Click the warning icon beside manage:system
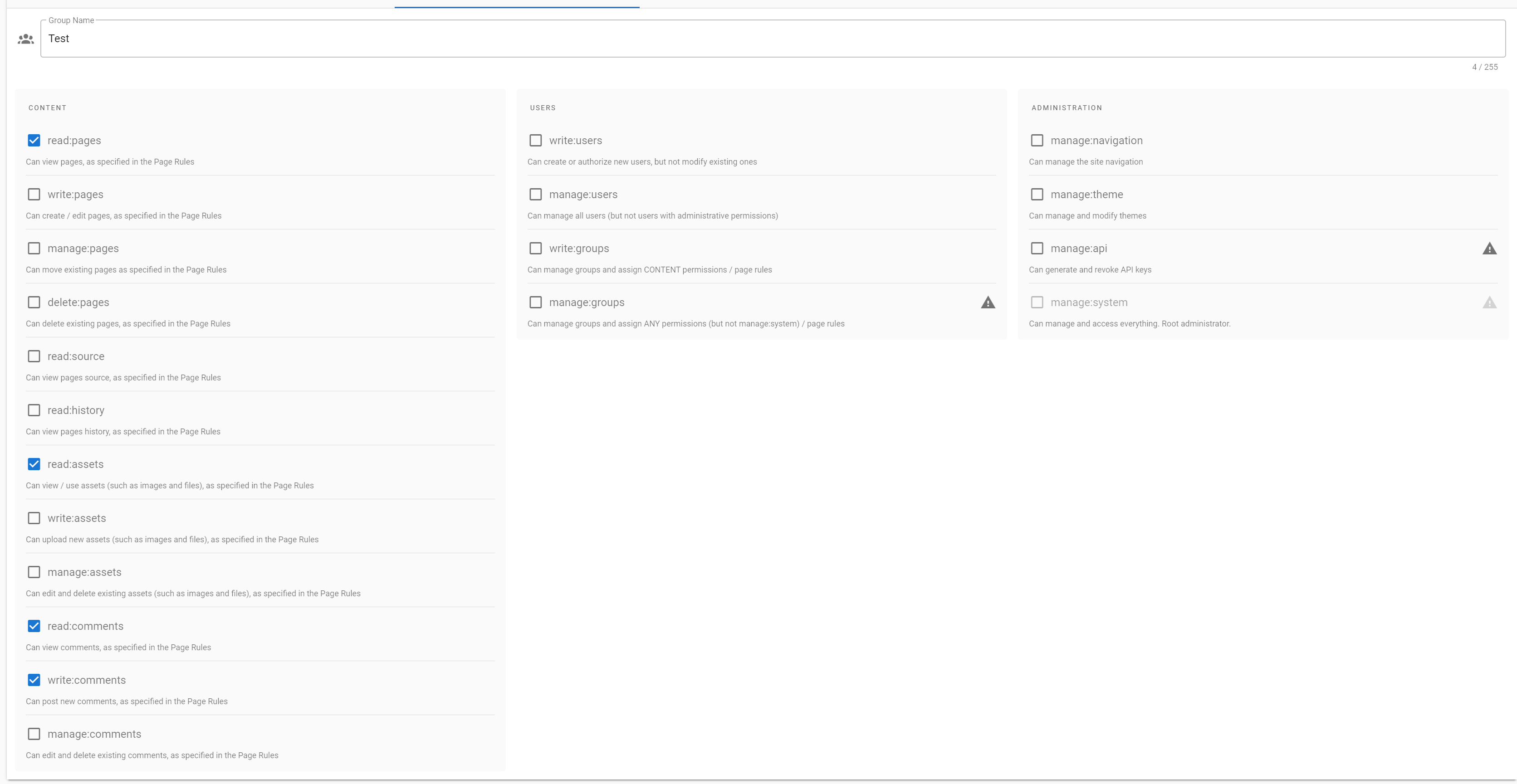This screenshot has width=1517, height=784. tap(1491, 302)
